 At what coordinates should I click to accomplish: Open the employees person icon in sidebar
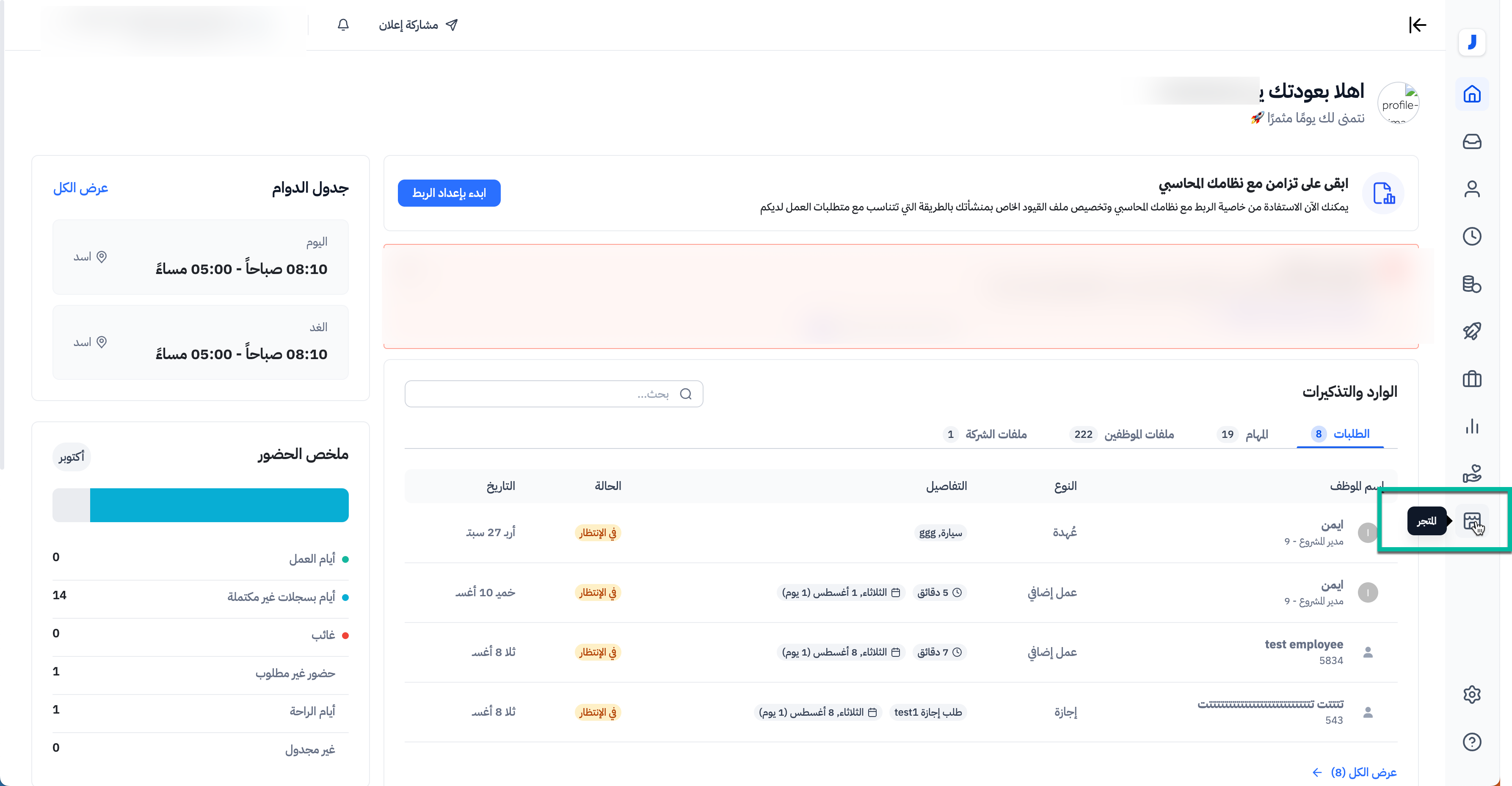1471,189
